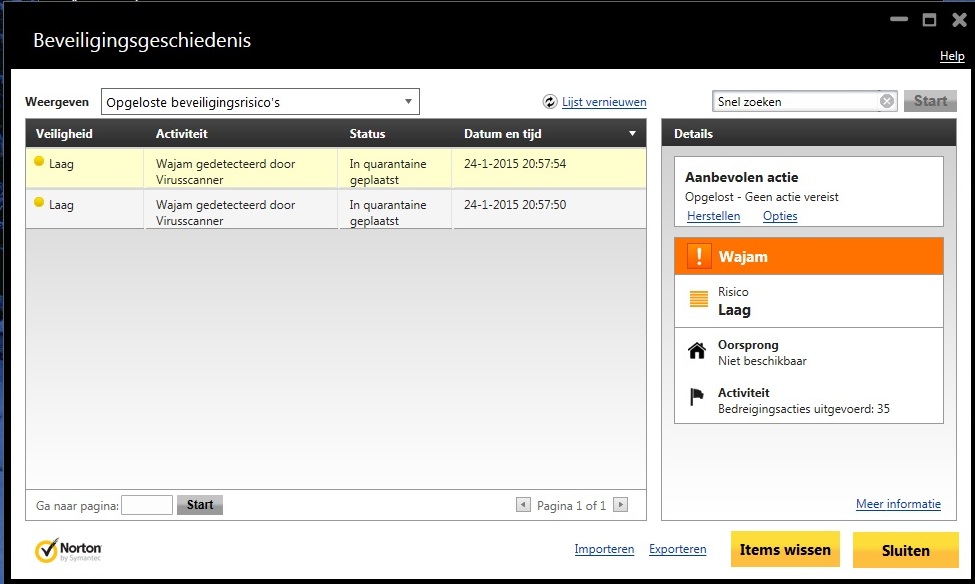The height and width of the screenshot is (584, 975).
Task: Click Laag cell in the 20:57:54 row
Action: [61, 164]
